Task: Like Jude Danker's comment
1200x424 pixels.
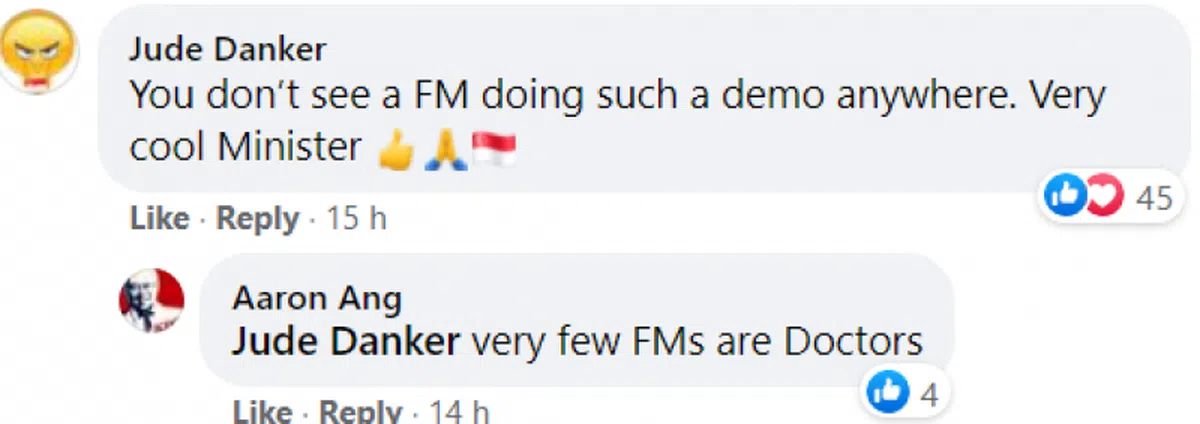Action: click(x=159, y=219)
